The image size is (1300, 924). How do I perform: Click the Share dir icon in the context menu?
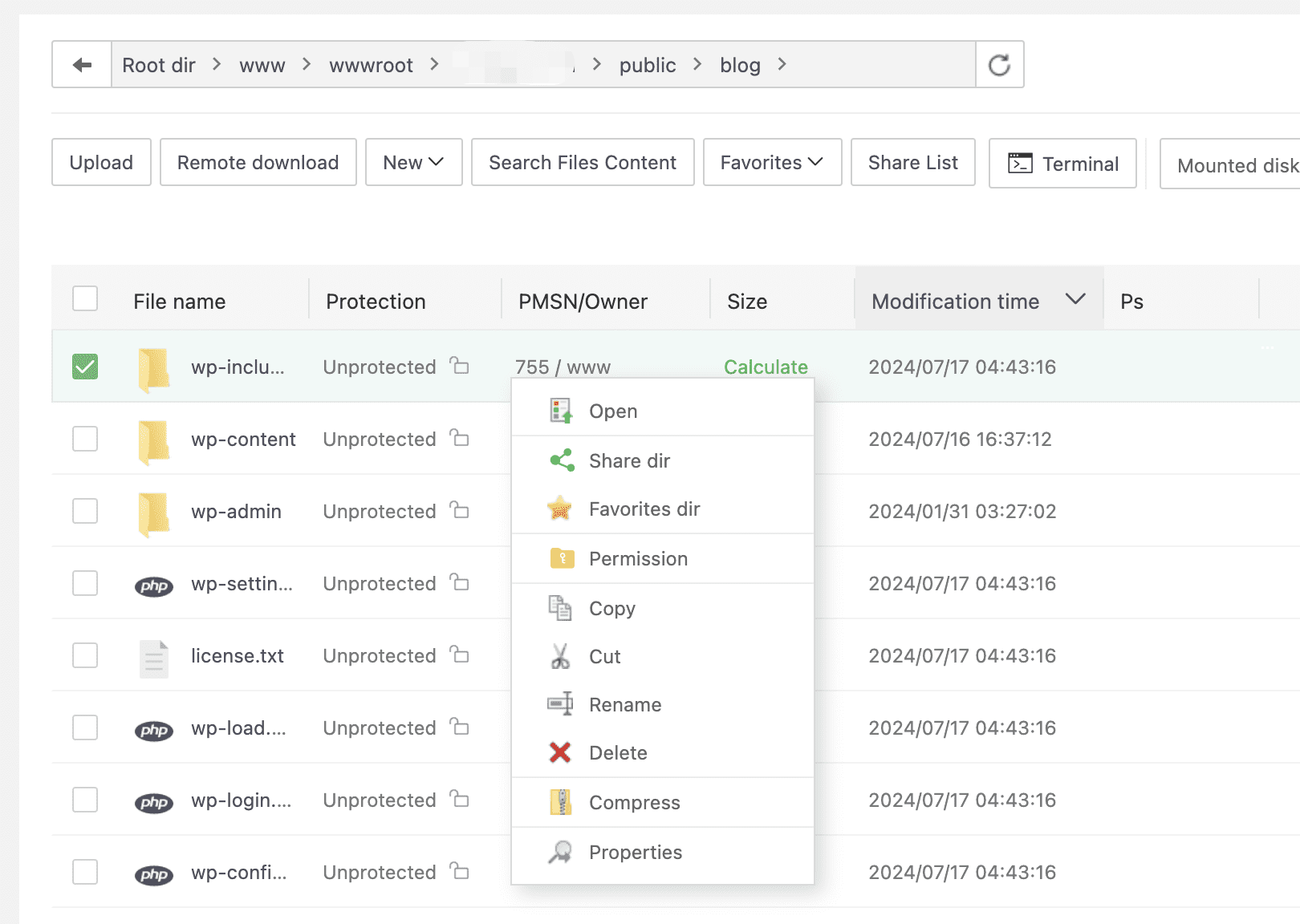coord(561,460)
